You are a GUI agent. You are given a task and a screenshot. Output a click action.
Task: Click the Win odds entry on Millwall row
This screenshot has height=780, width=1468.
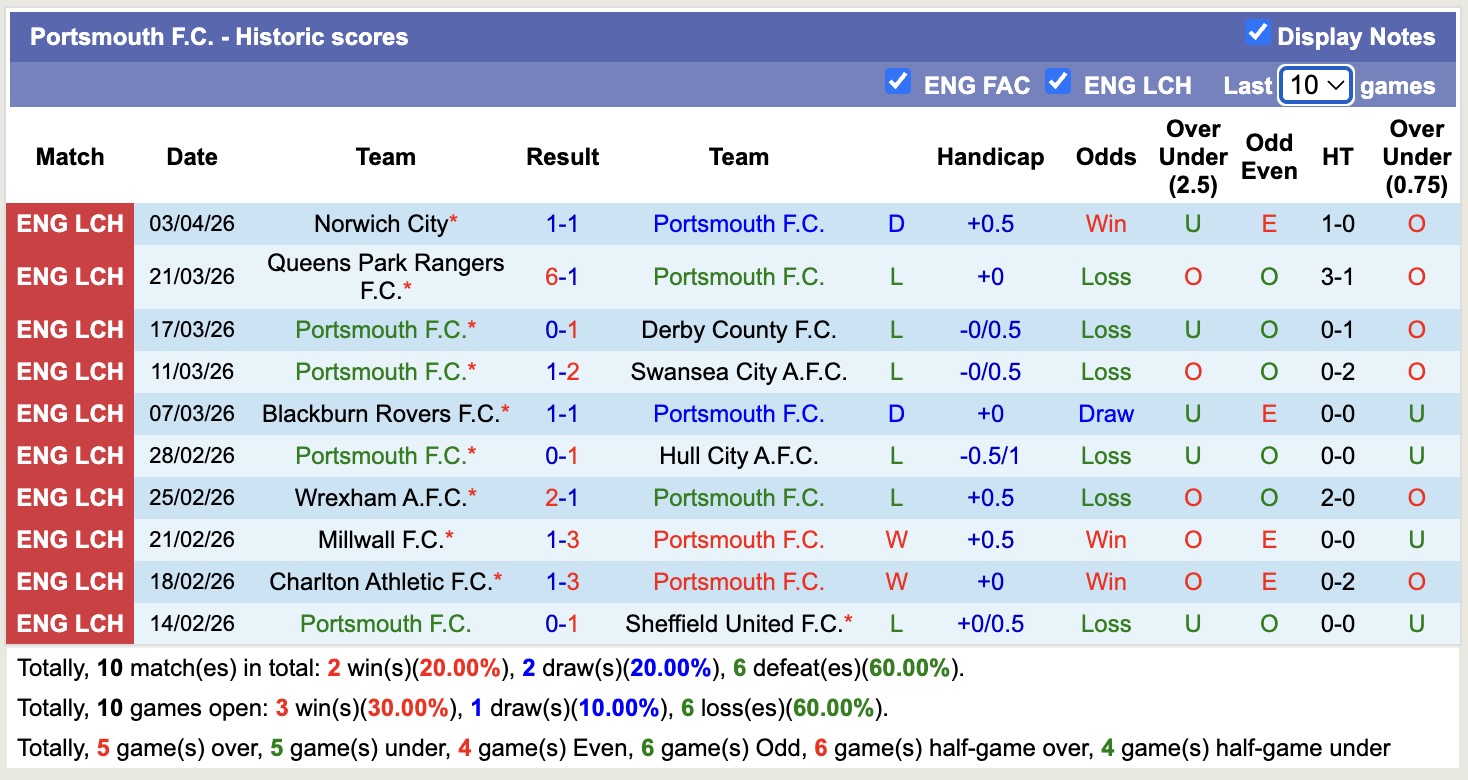(x=1105, y=539)
